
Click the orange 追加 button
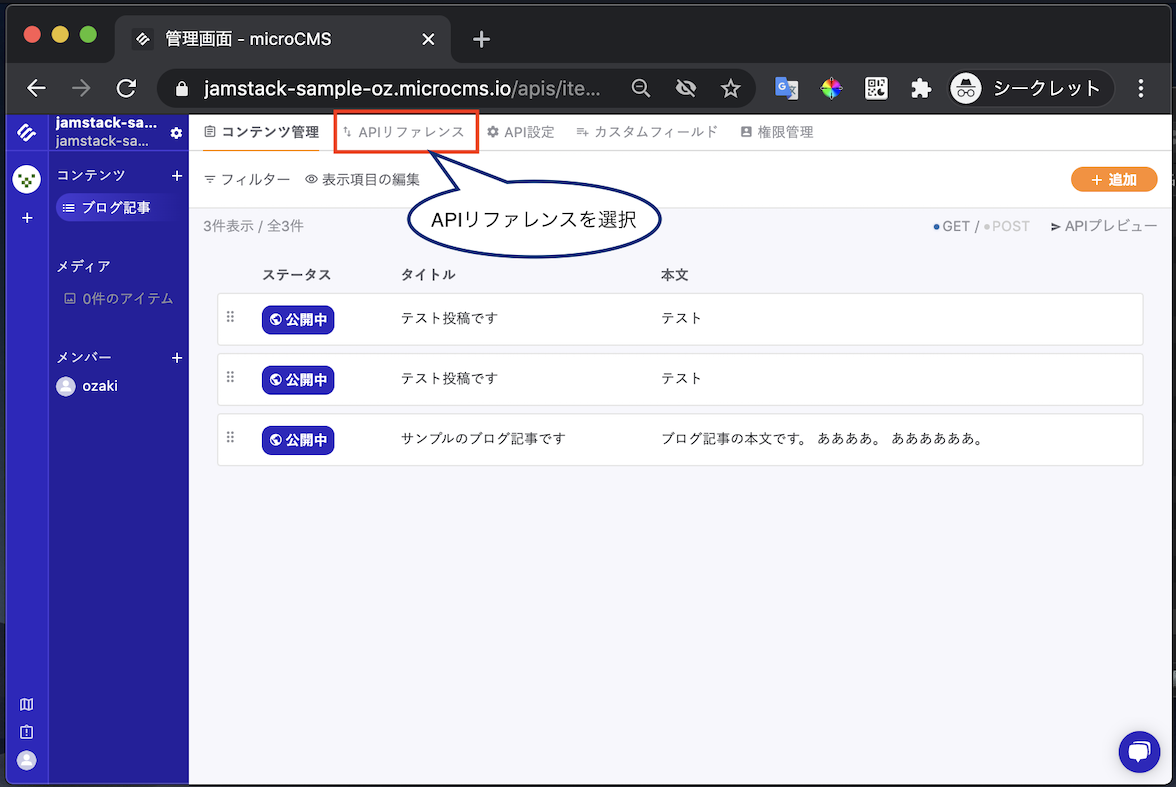coord(1114,180)
